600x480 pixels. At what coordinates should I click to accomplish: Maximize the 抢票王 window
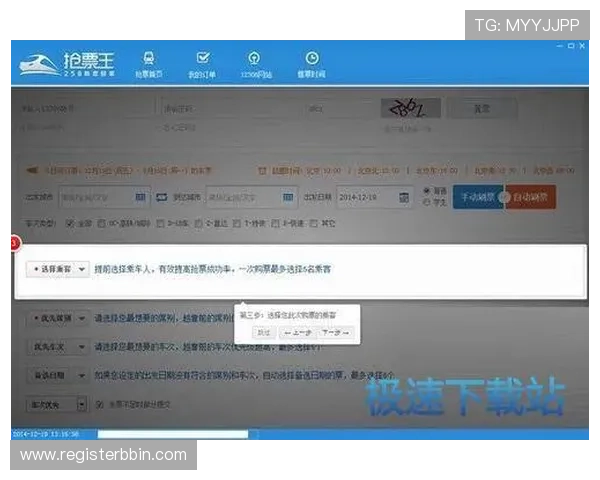tap(571, 46)
